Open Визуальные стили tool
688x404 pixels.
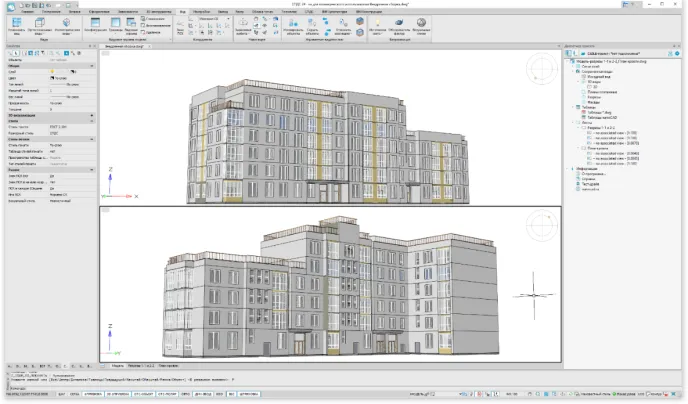coord(424,23)
